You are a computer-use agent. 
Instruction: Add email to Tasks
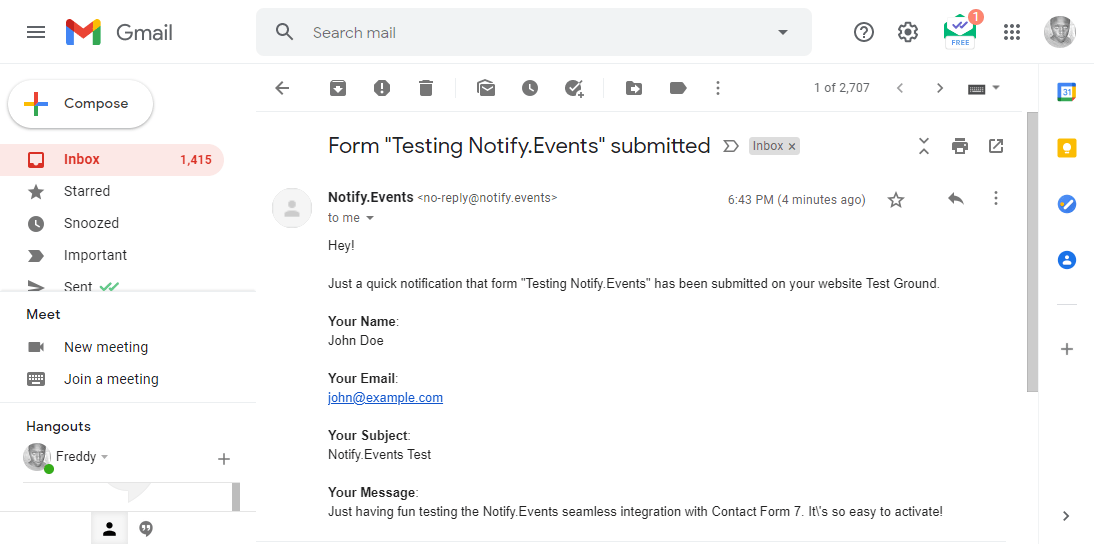(574, 88)
